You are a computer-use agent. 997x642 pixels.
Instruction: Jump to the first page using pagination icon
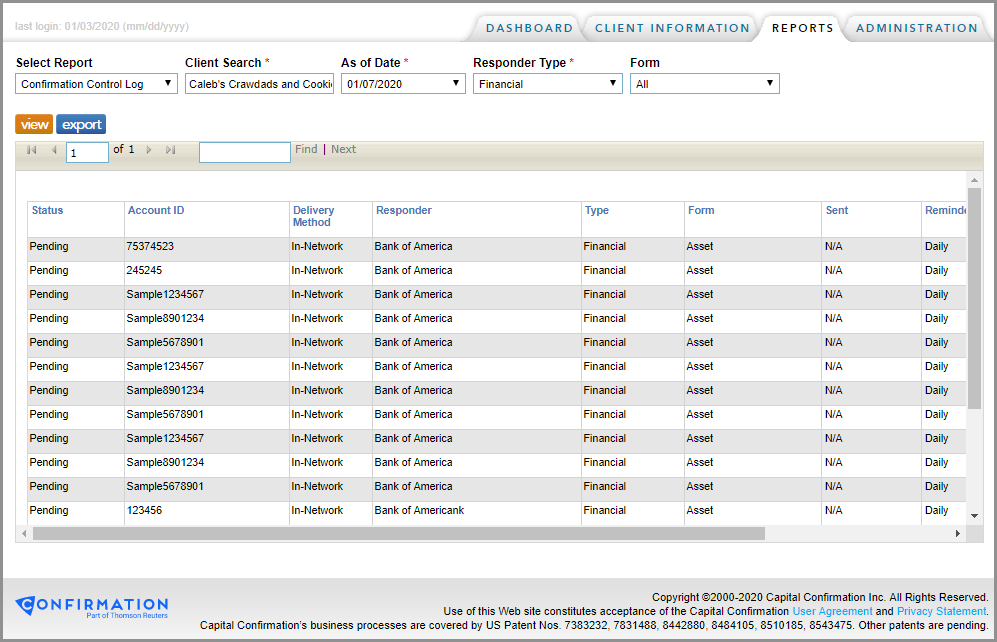pyautogui.click(x=32, y=149)
